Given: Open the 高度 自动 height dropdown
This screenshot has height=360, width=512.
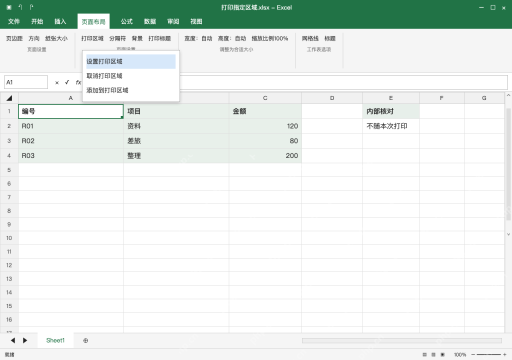Looking at the screenshot, I should [x=232, y=39].
